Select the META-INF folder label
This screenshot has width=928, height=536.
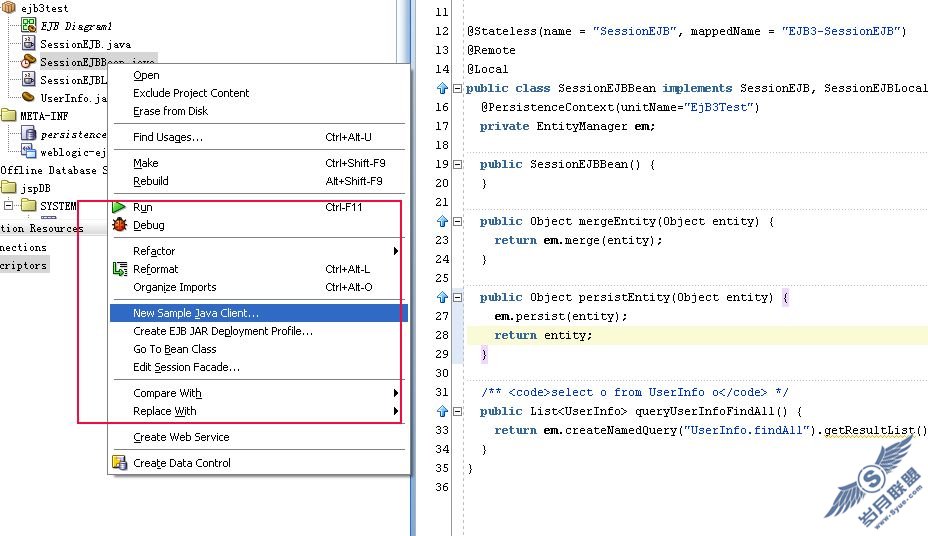pyautogui.click(x=44, y=116)
